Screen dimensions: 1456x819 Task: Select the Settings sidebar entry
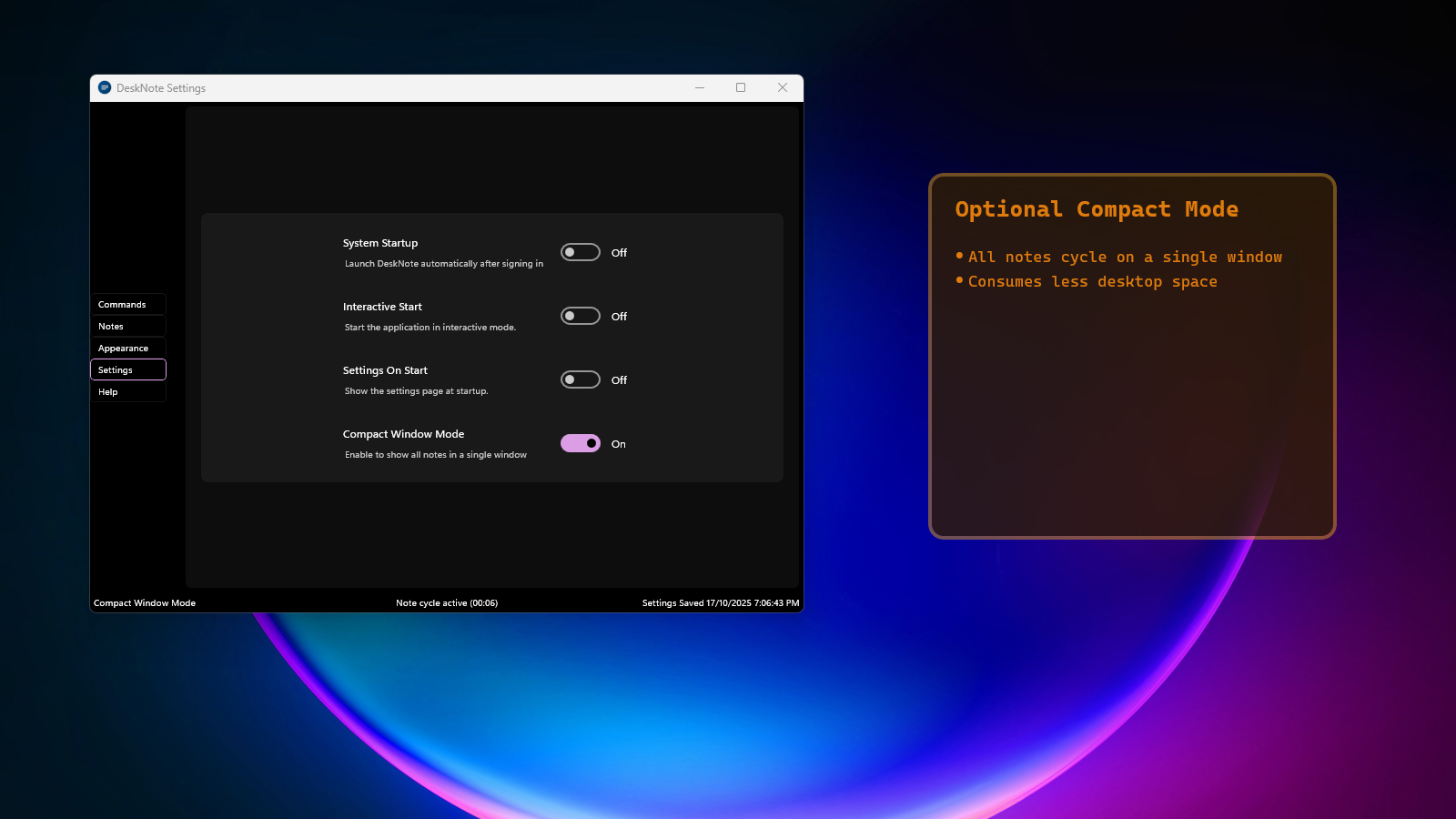[127, 369]
